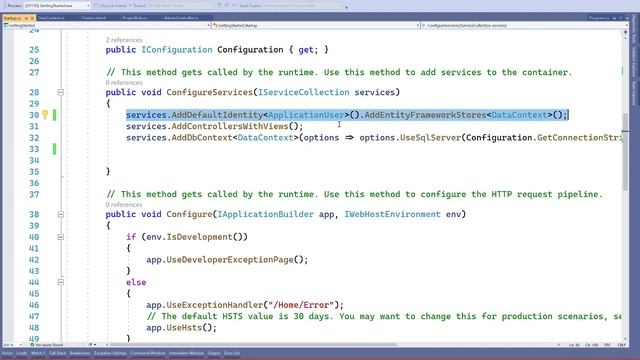Click line number 33 in the gutter
Viewport: 640px width, 360px height.
(x=34, y=149)
